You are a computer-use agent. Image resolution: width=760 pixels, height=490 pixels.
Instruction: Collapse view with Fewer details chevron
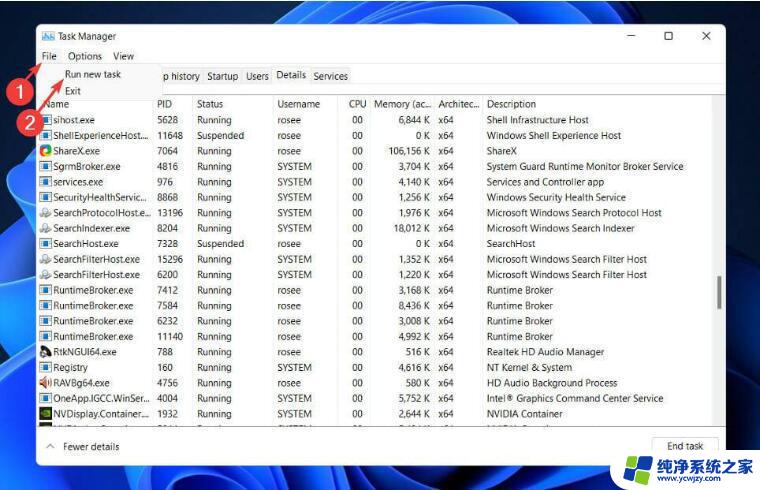50,446
